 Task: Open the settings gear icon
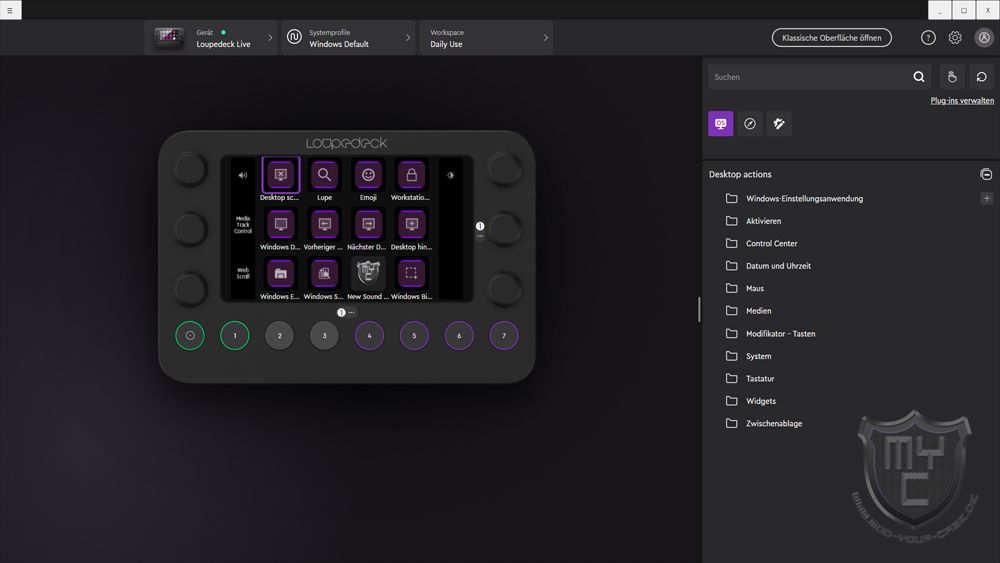point(955,38)
